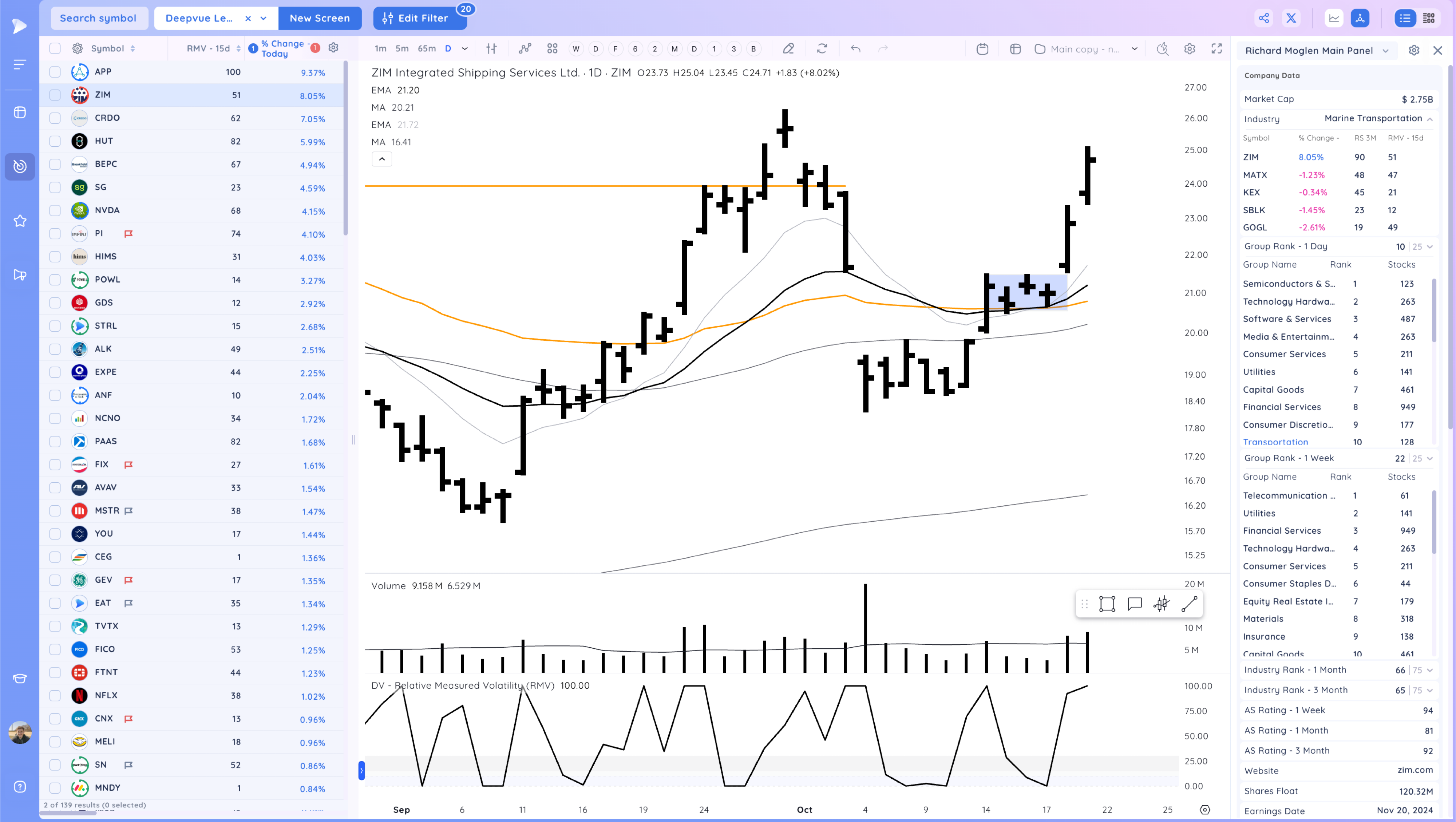The image size is (1456, 822).
Task: Toggle the select-all checkbox in header
Action: point(55,49)
